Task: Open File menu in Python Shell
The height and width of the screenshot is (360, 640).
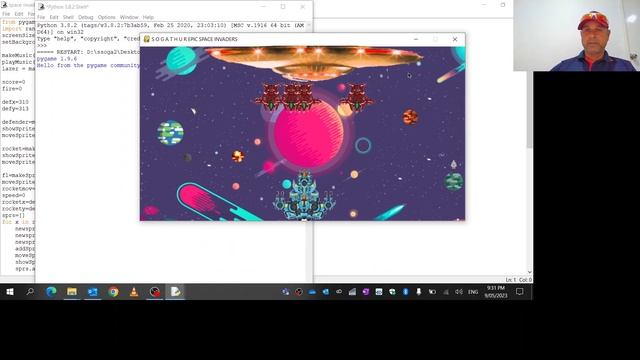Action: tap(41, 17)
